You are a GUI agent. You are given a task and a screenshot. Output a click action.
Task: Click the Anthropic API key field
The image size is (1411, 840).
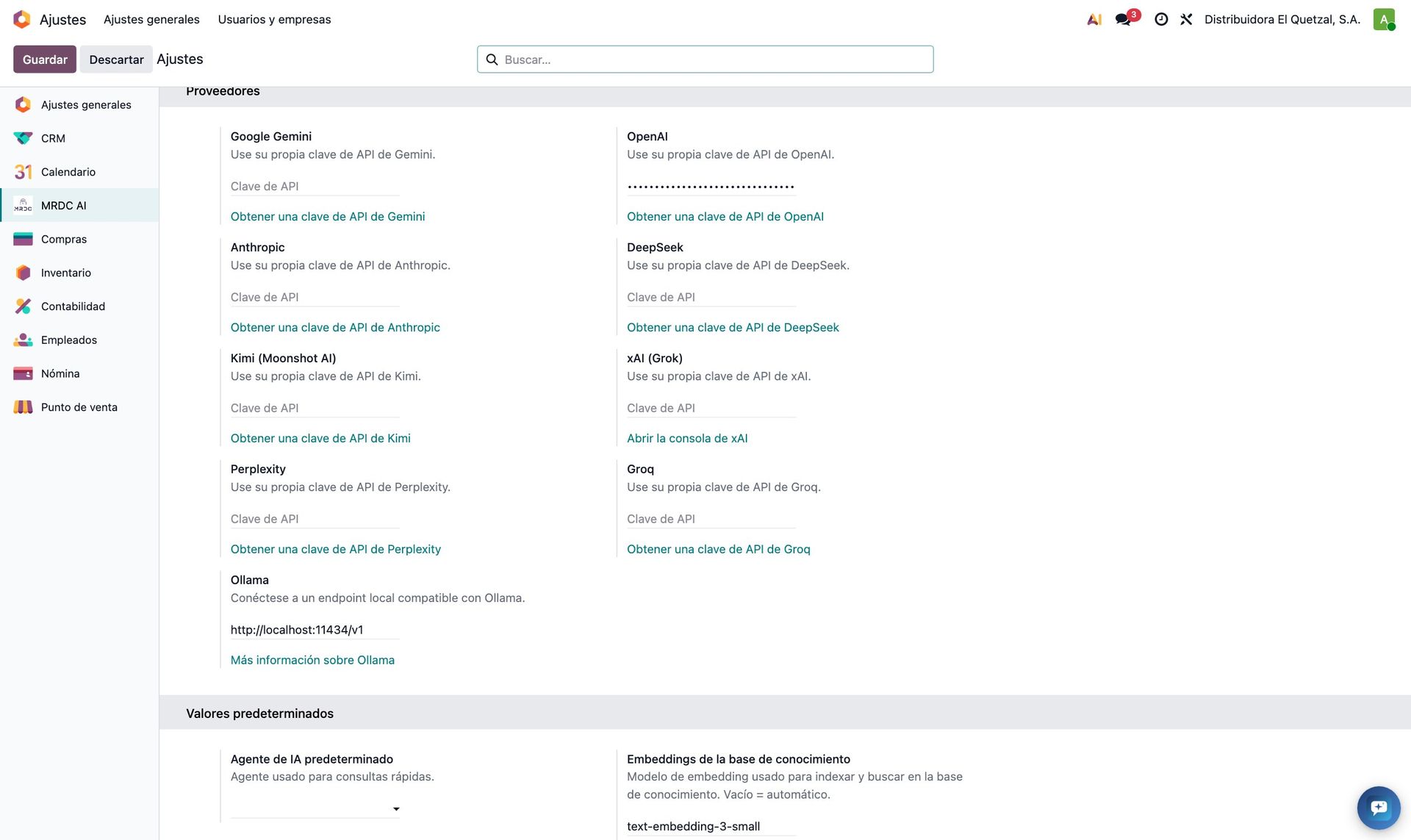tap(315, 298)
